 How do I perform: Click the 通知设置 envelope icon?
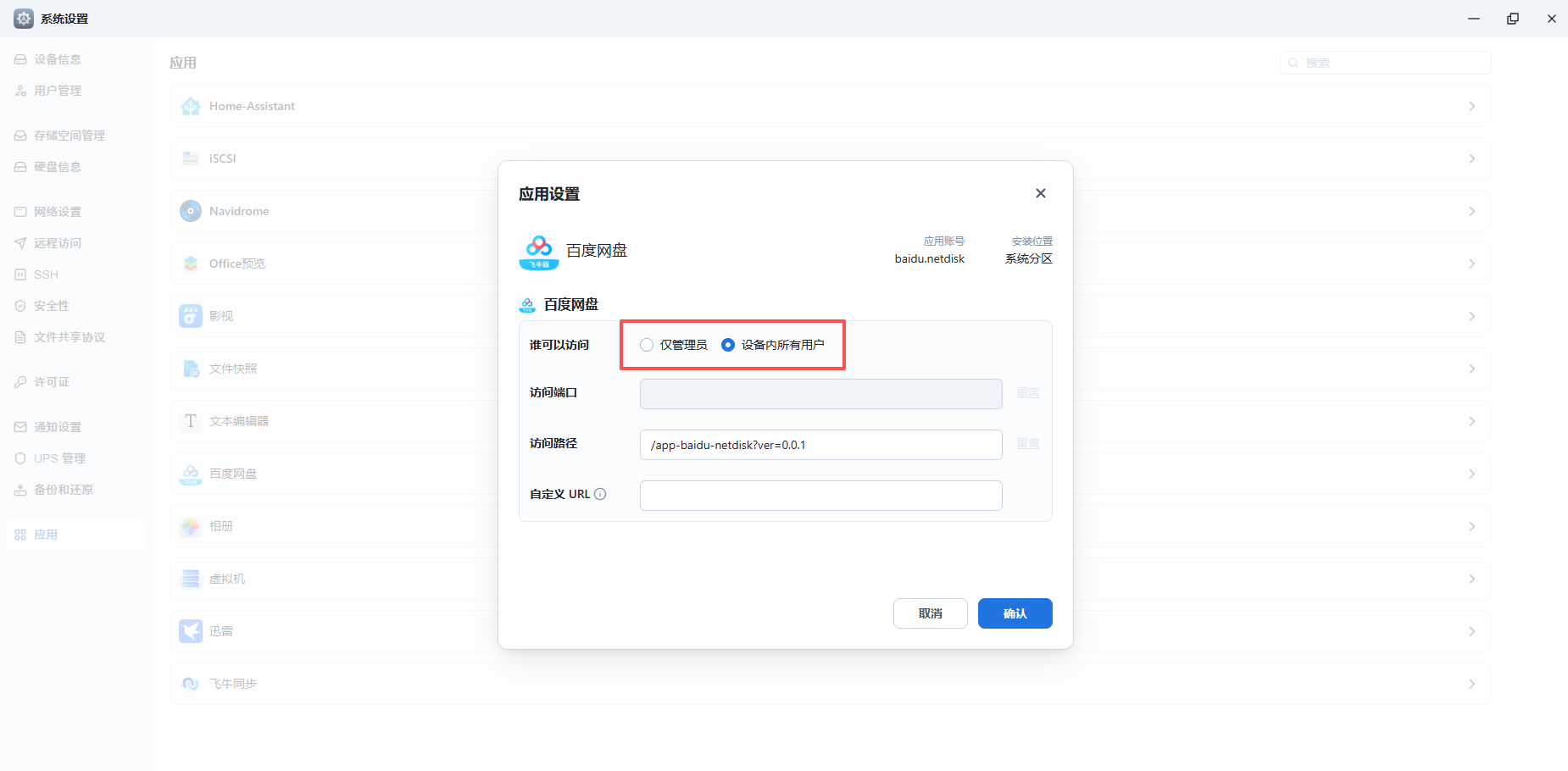[20, 427]
